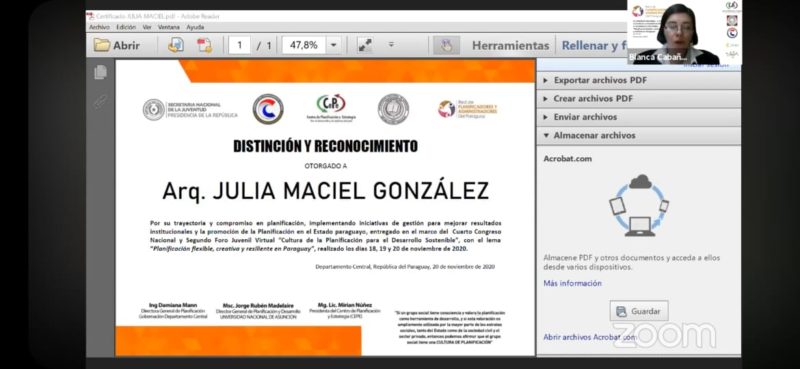Click the Abrir folder button
800x369 pixels.
coord(117,45)
